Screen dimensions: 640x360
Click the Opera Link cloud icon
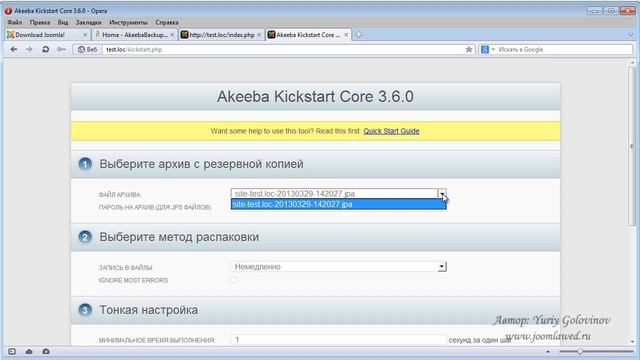[x=29, y=351]
